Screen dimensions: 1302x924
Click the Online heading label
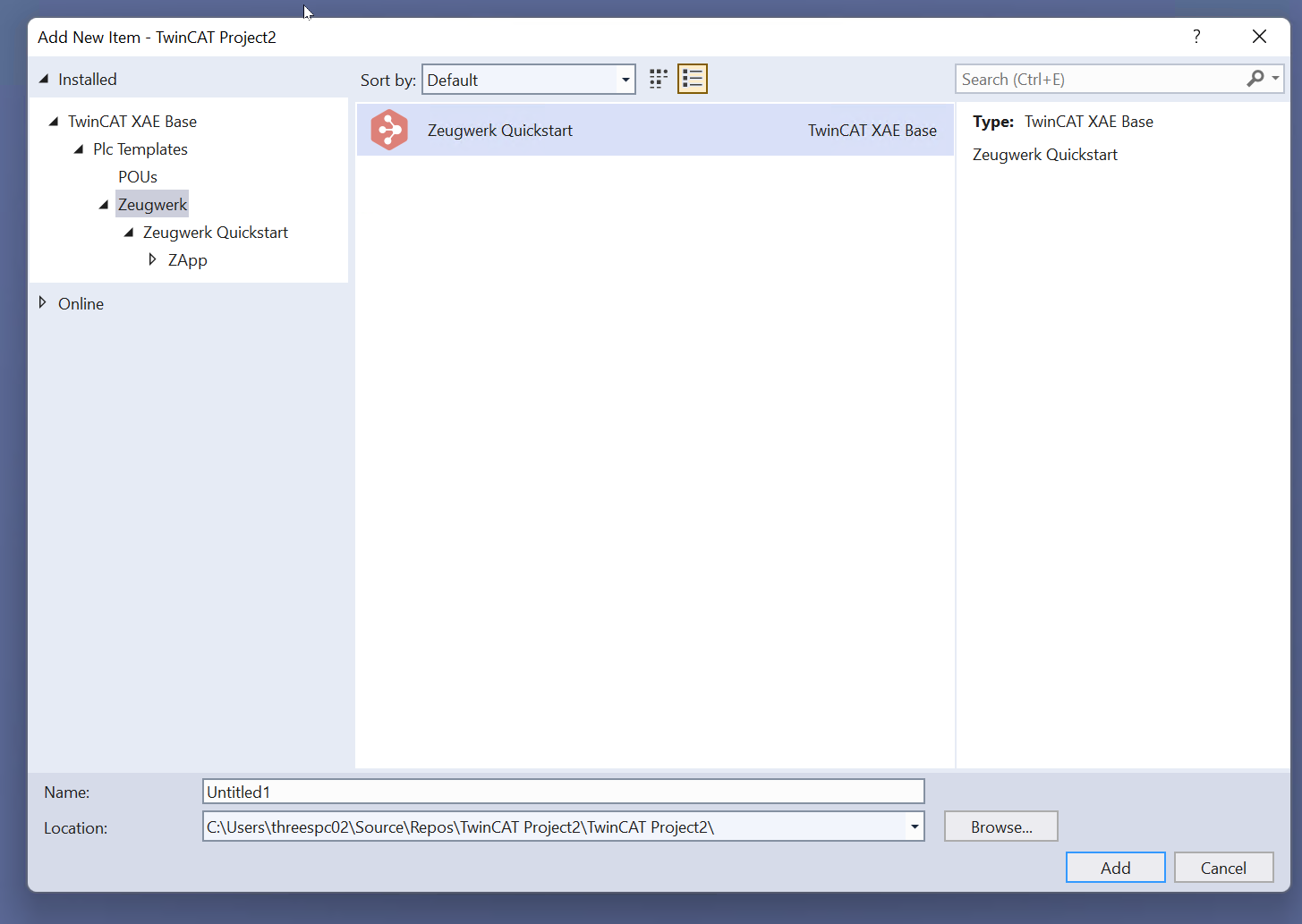point(81,303)
